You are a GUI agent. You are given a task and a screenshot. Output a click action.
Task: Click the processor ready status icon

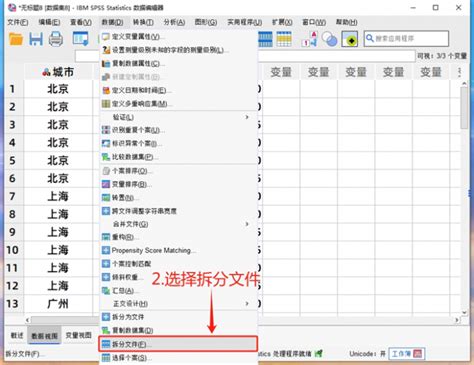click(319, 353)
